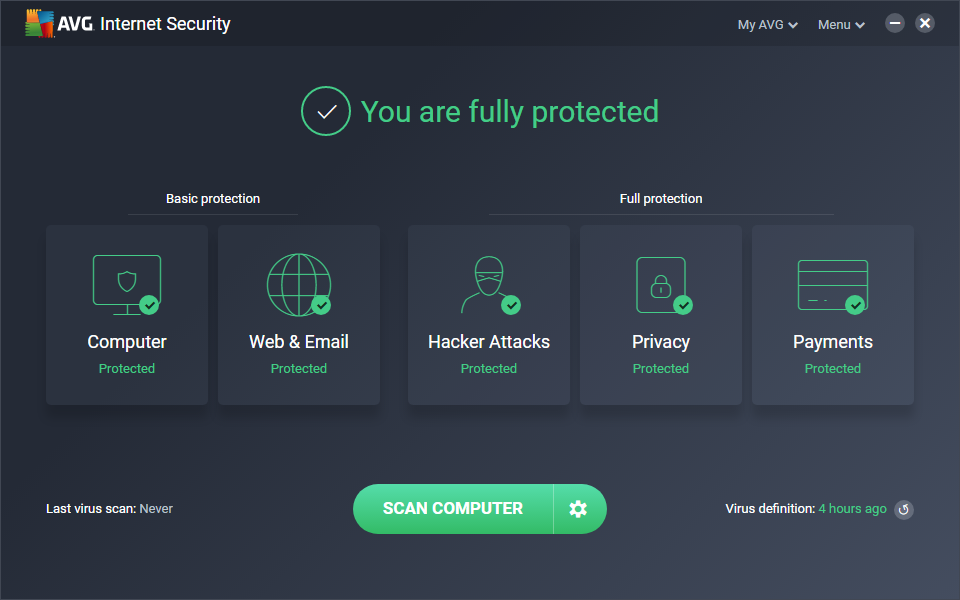Open scan settings via the gear icon

pos(579,508)
